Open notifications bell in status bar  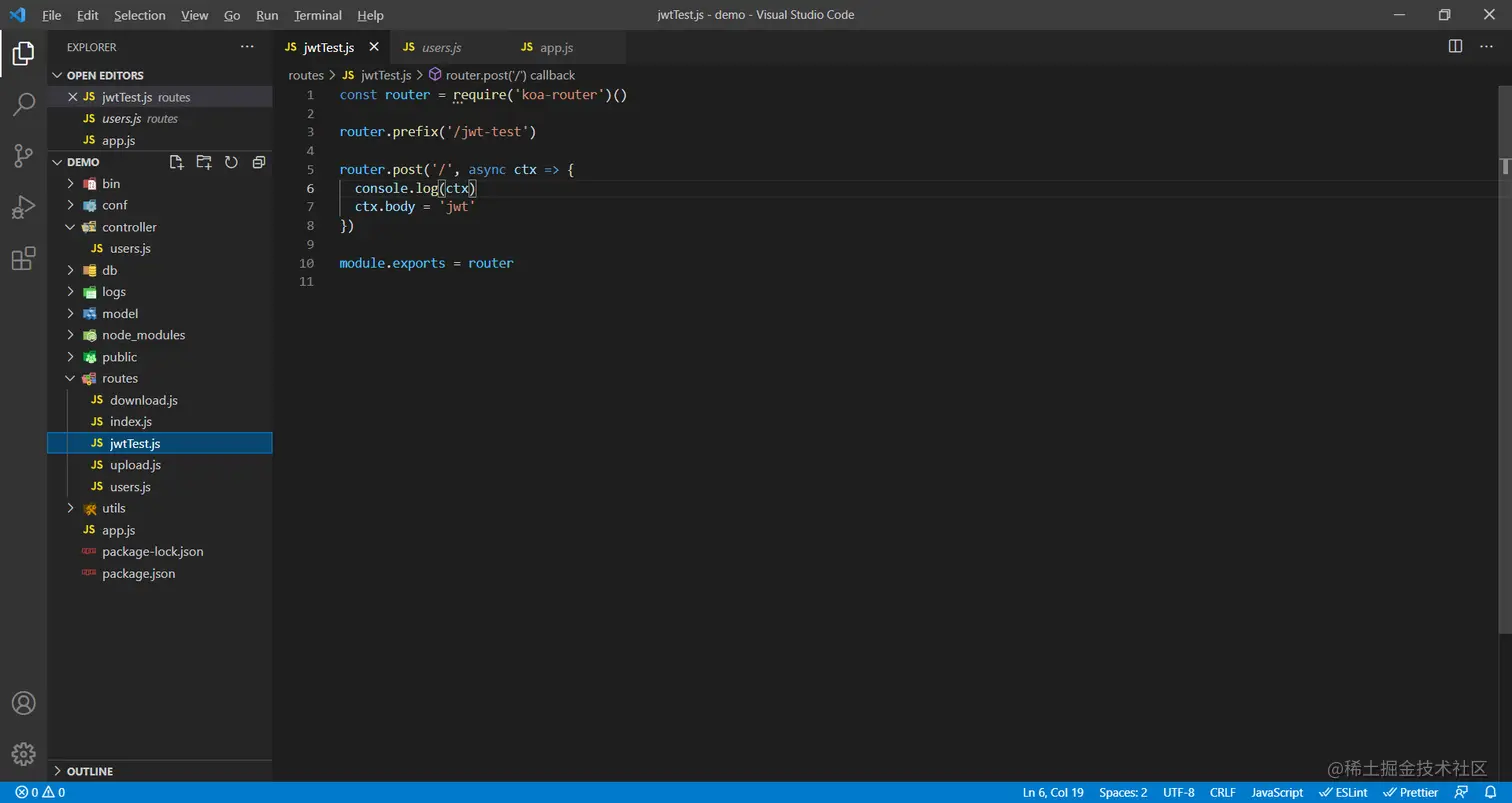(x=1490, y=792)
